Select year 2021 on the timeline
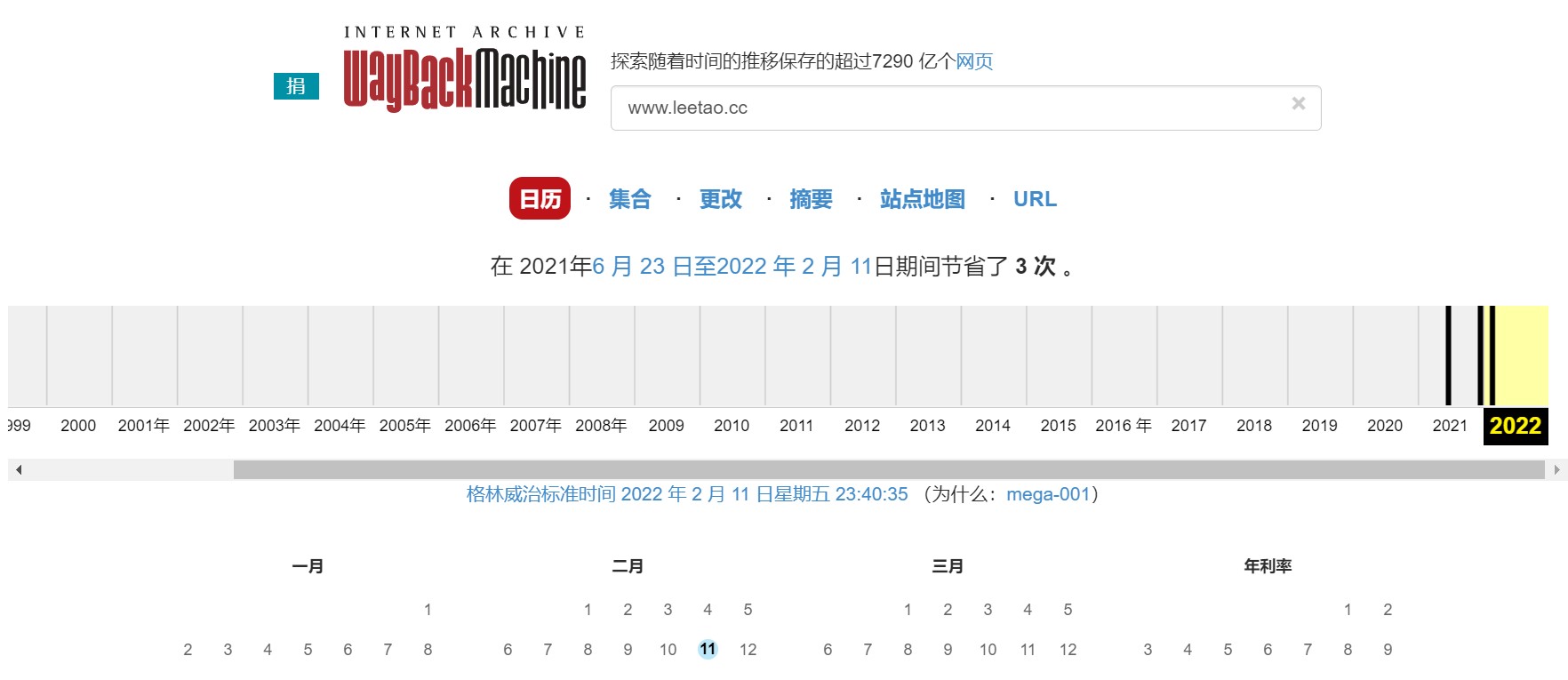Viewport: 1568px width, 680px height. pyautogui.click(x=1450, y=426)
